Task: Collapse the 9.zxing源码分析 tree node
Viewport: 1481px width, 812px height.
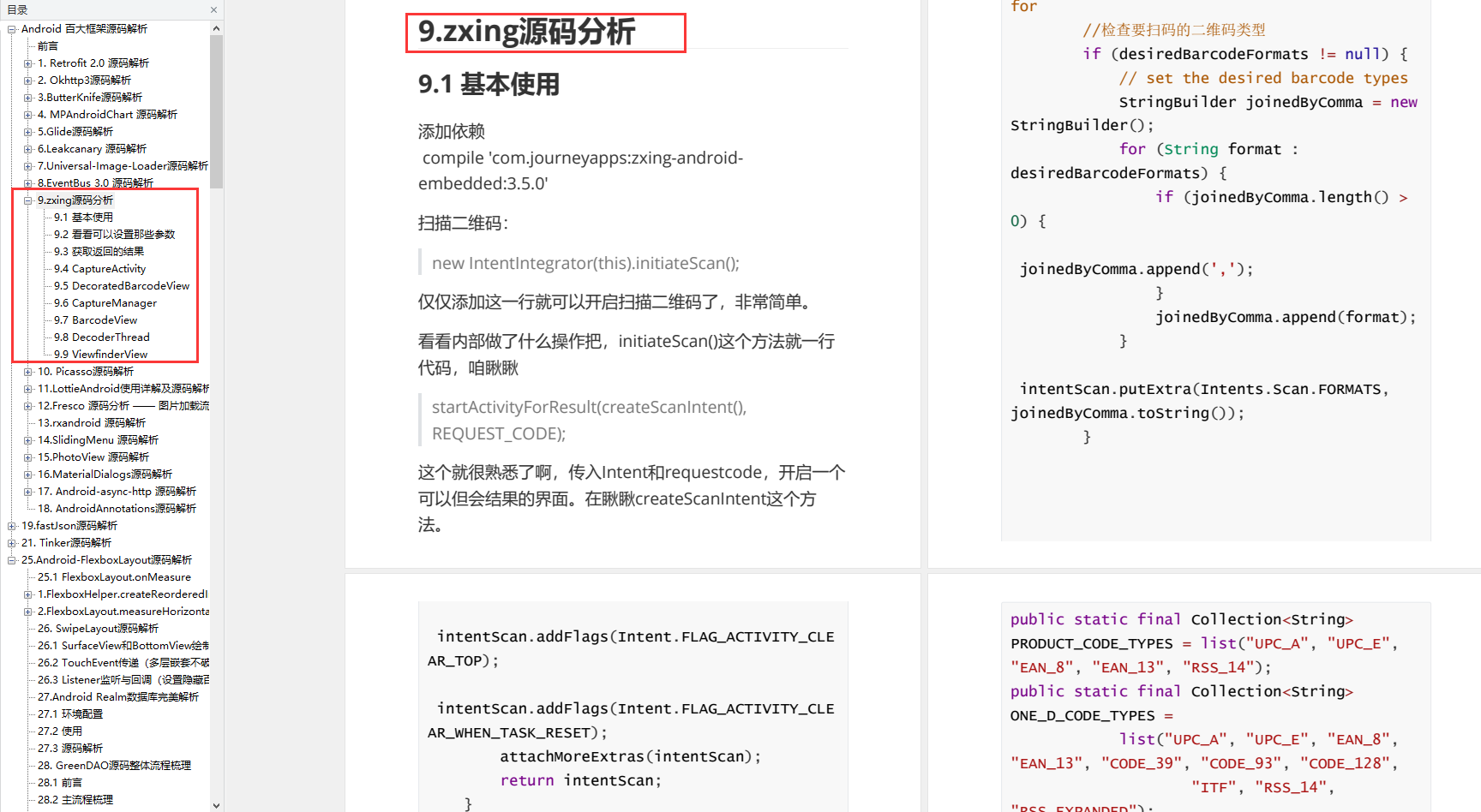Action: pyautogui.click(x=28, y=200)
